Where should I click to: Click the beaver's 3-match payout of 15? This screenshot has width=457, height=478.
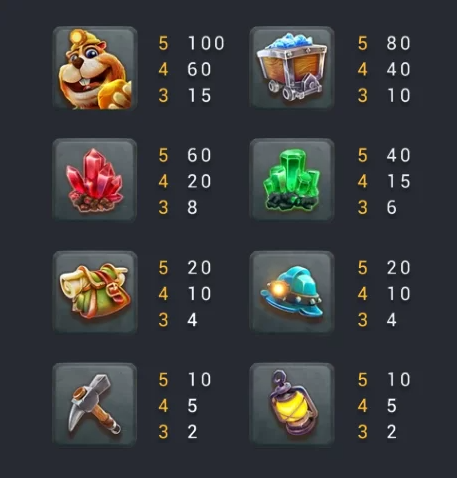pyautogui.click(x=200, y=96)
